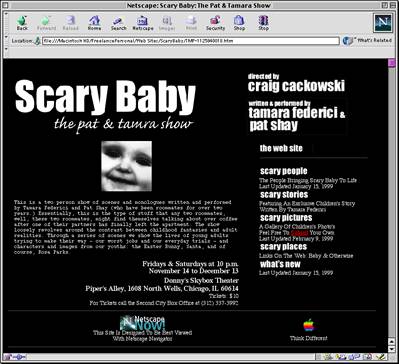Click the Shop toolbar button
Image resolution: width=399 pixels, height=364 pixels.
click(239, 23)
